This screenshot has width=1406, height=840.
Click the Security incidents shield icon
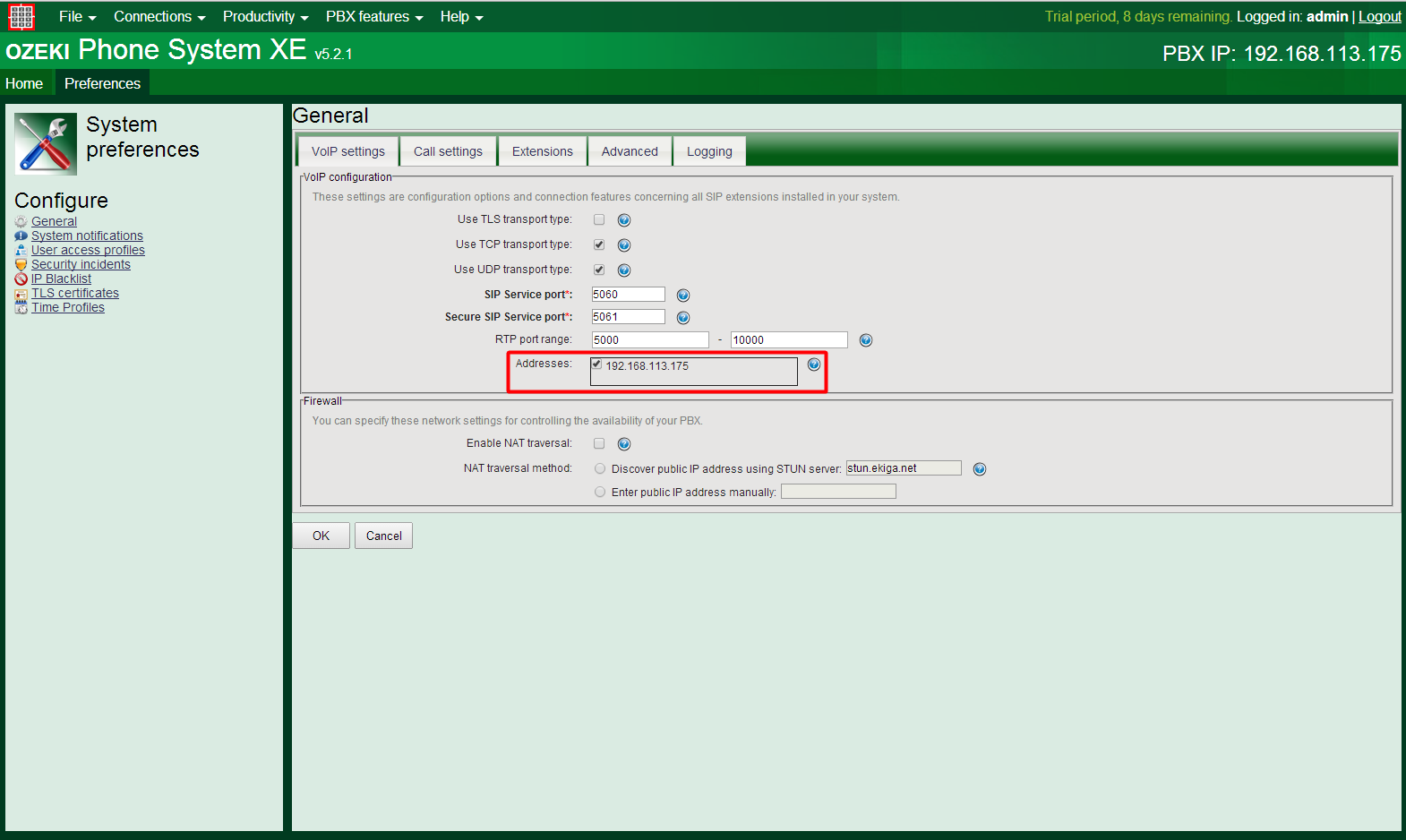pos(21,265)
